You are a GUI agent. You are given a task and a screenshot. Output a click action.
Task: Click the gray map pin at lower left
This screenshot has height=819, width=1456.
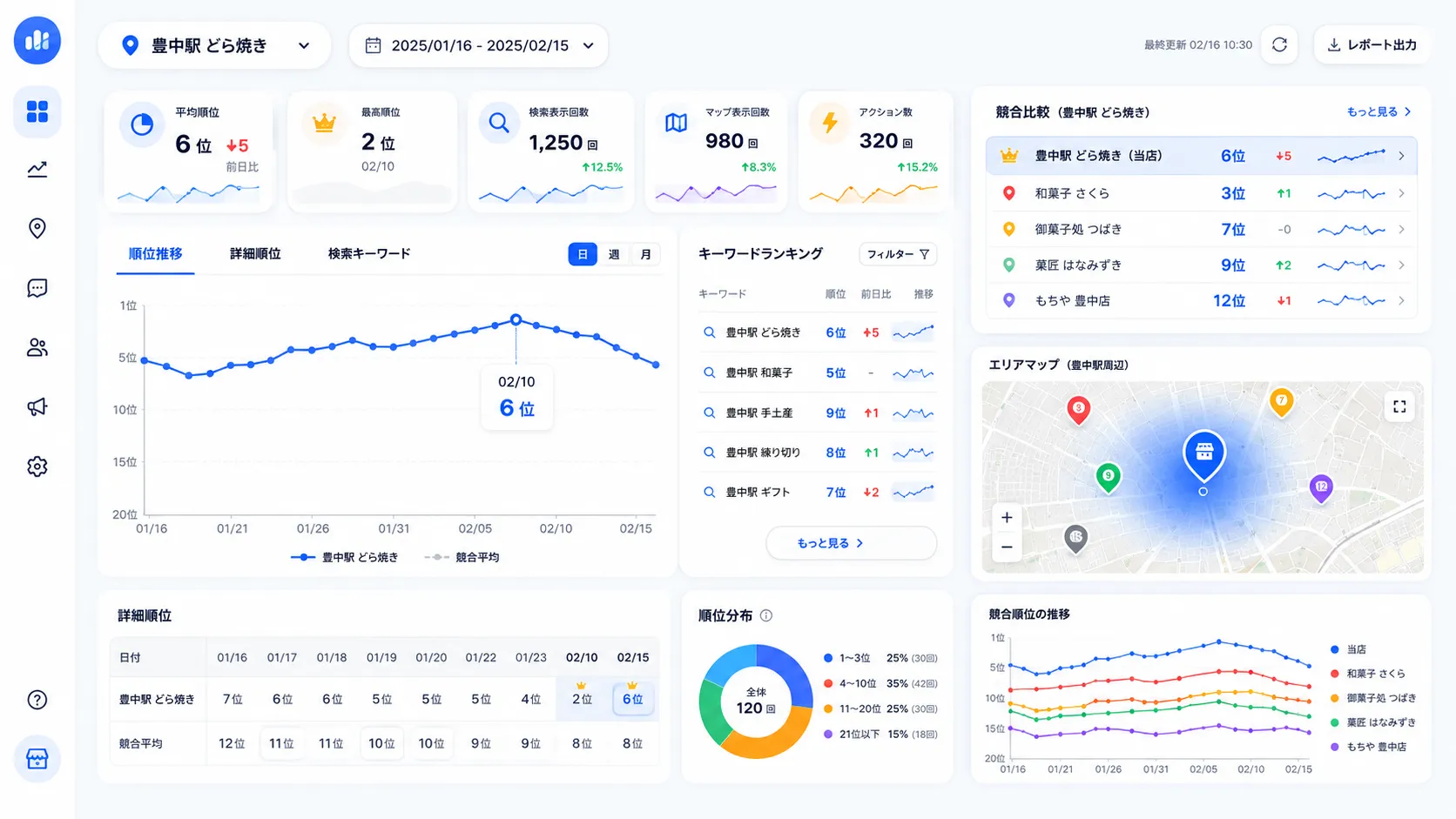(x=1076, y=539)
